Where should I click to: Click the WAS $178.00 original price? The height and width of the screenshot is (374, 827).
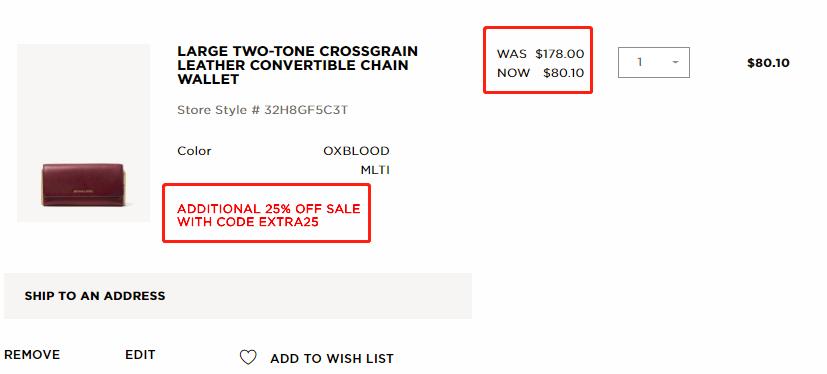coord(540,54)
